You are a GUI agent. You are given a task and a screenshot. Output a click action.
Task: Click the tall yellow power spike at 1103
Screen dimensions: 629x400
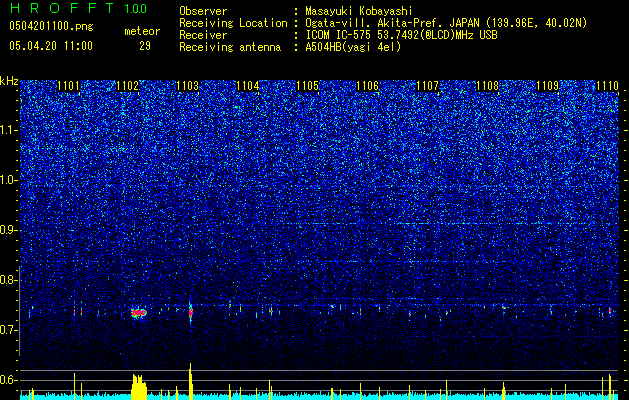(191, 382)
